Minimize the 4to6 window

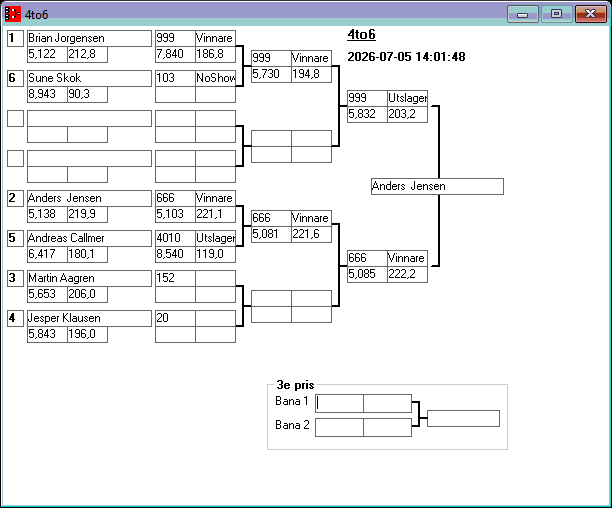pyautogui.click(x=523, y=14)
